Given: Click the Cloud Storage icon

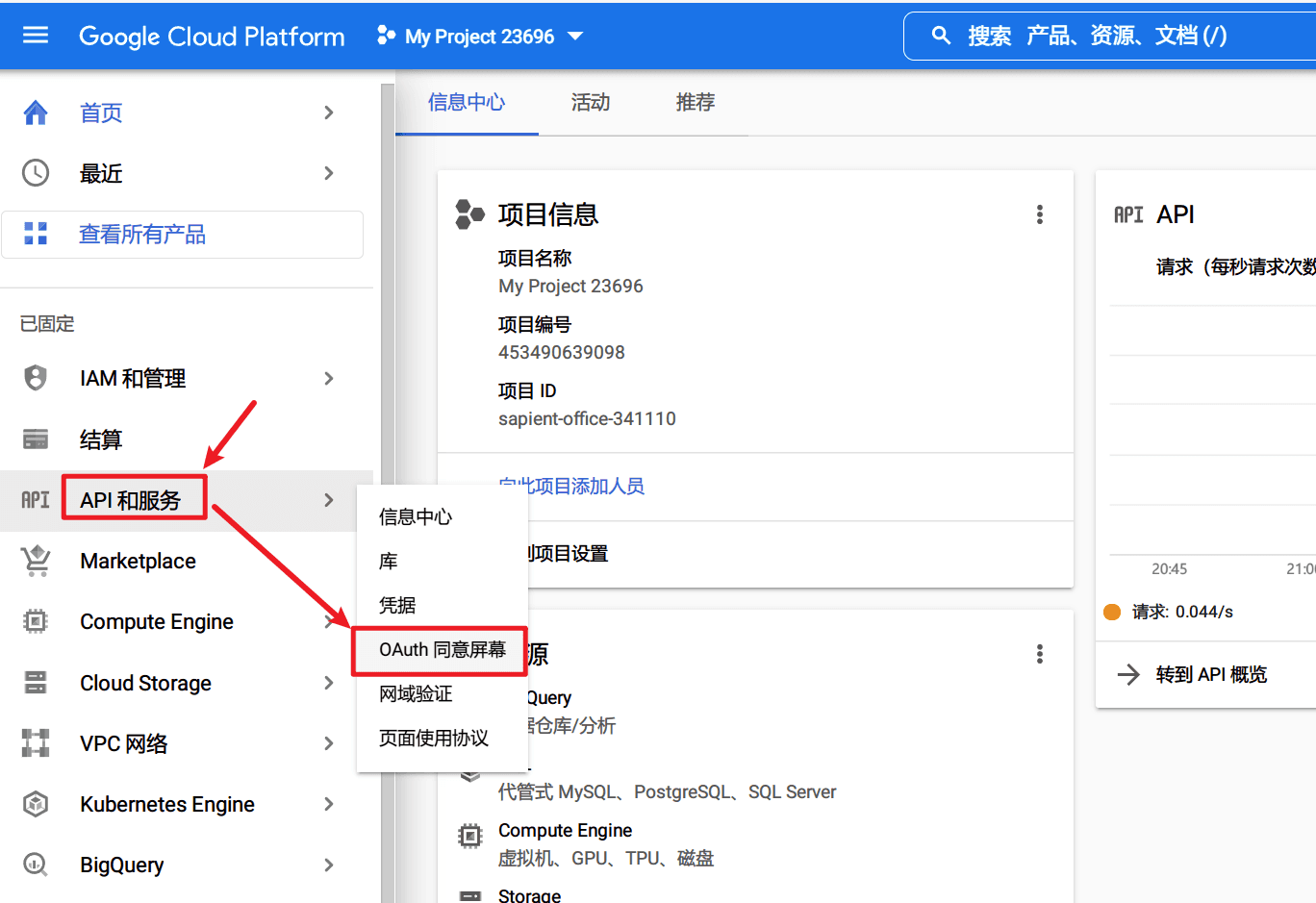Looking at the screenshot, I should click(36, 683).
